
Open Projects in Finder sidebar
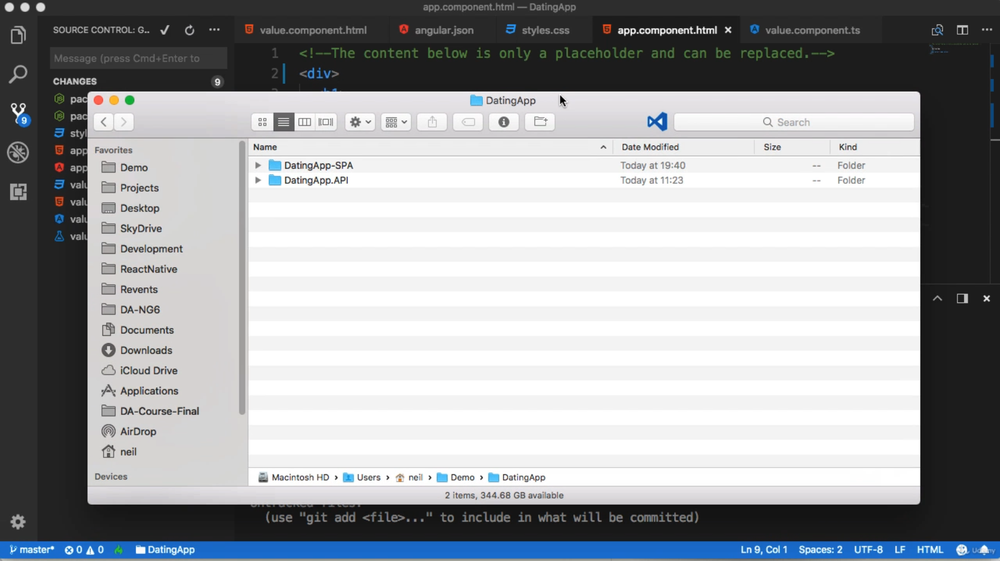point(139,188)
